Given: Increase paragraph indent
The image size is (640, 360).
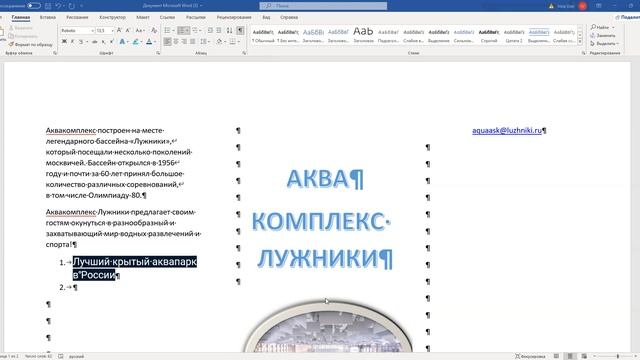Looking at the screenshot, I should (219, 31).
